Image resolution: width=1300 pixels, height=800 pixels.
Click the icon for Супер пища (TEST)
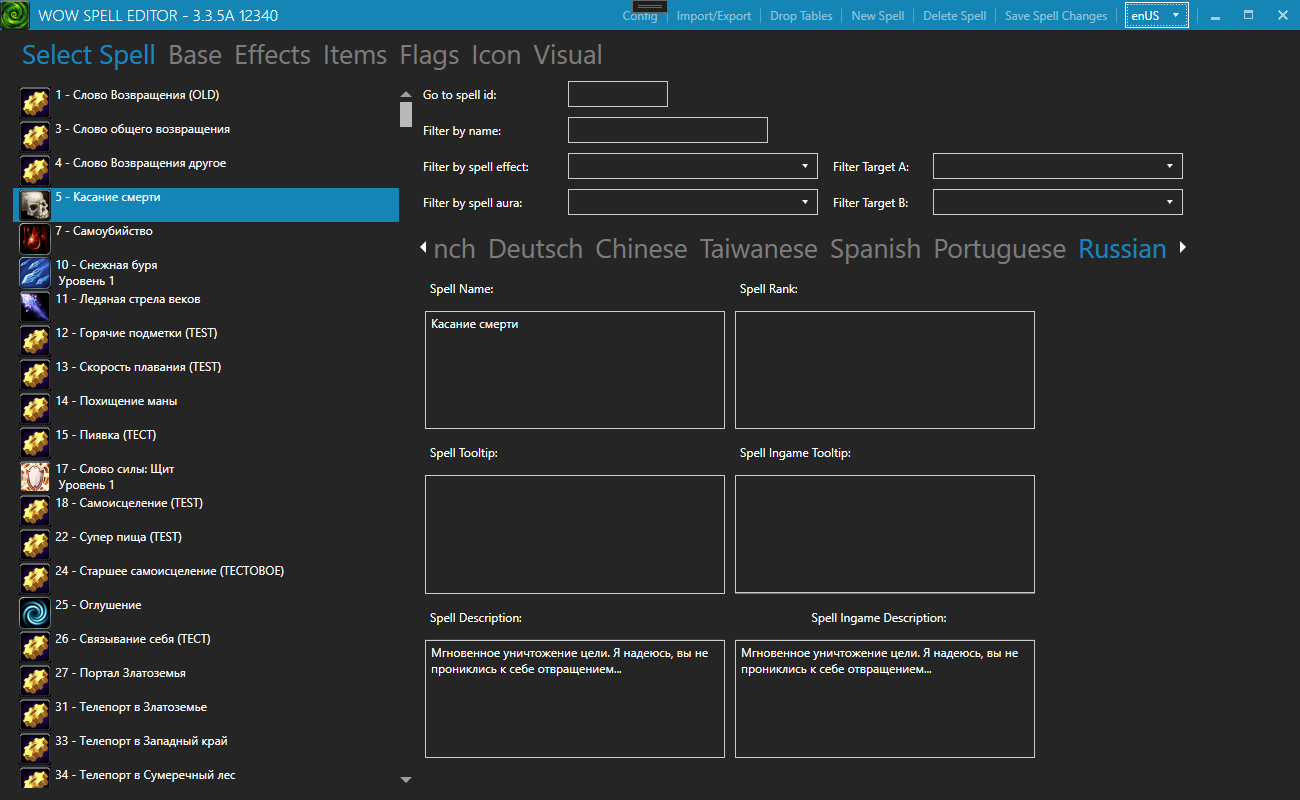[x=35, y=545]
